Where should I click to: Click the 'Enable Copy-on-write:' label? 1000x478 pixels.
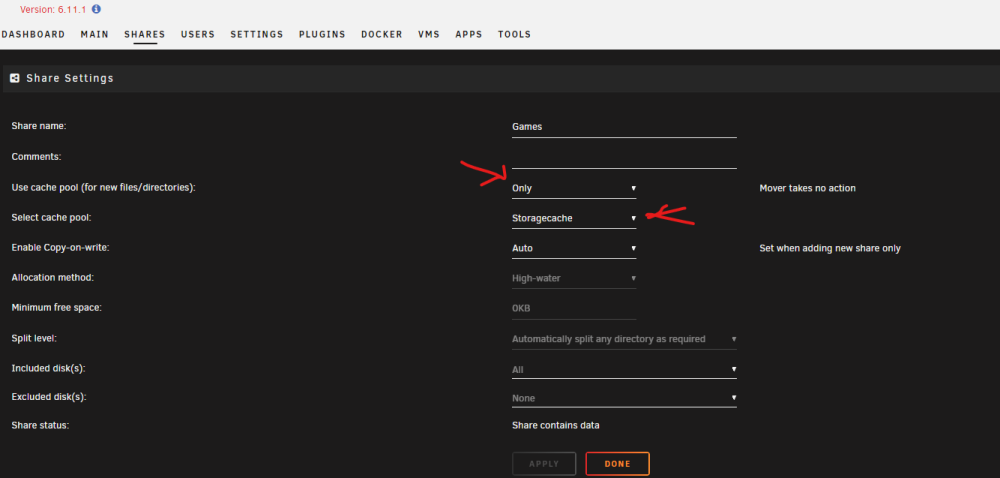61,248
